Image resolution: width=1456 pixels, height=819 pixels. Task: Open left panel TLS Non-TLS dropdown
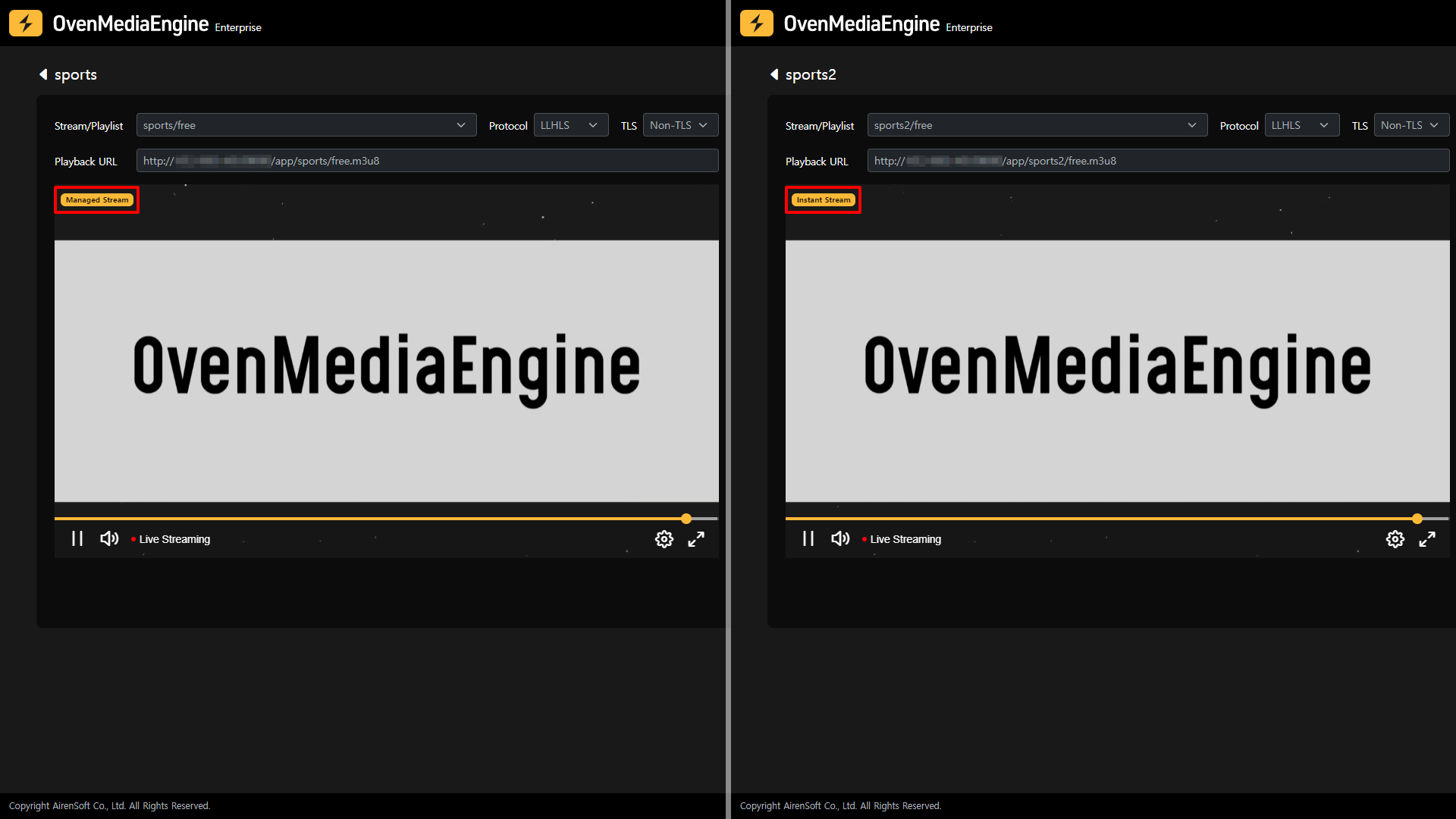tap(679, 125)
